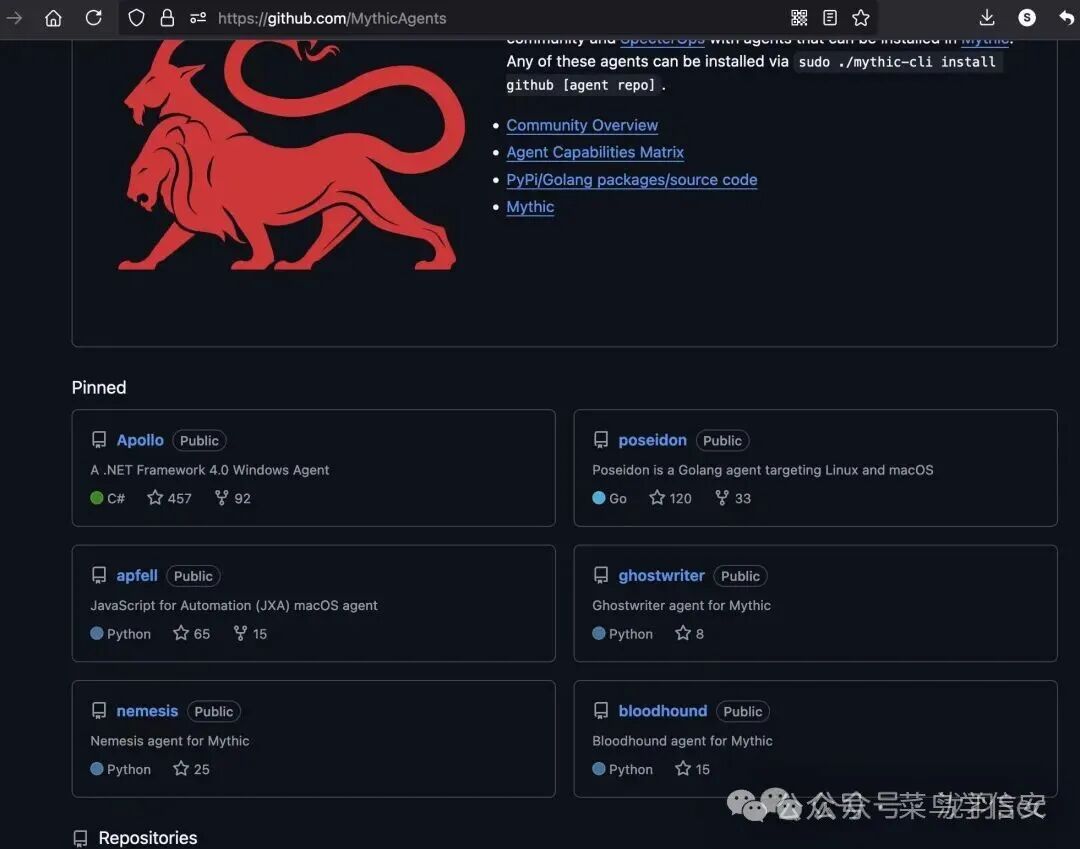Click the Home icon in the toolbar
Screen dimensions: 1080x849
(x=52, y=17)
